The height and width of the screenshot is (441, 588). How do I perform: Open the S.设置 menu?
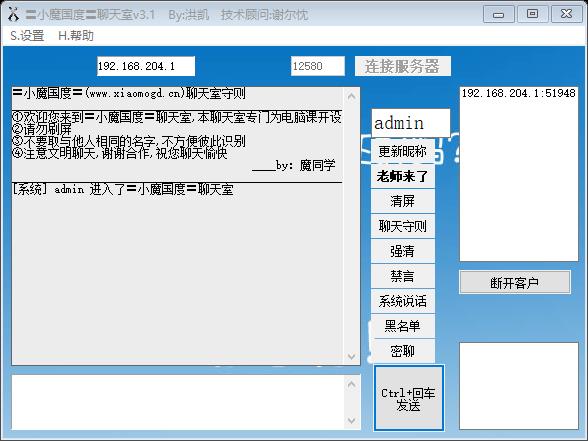point(27,36)
